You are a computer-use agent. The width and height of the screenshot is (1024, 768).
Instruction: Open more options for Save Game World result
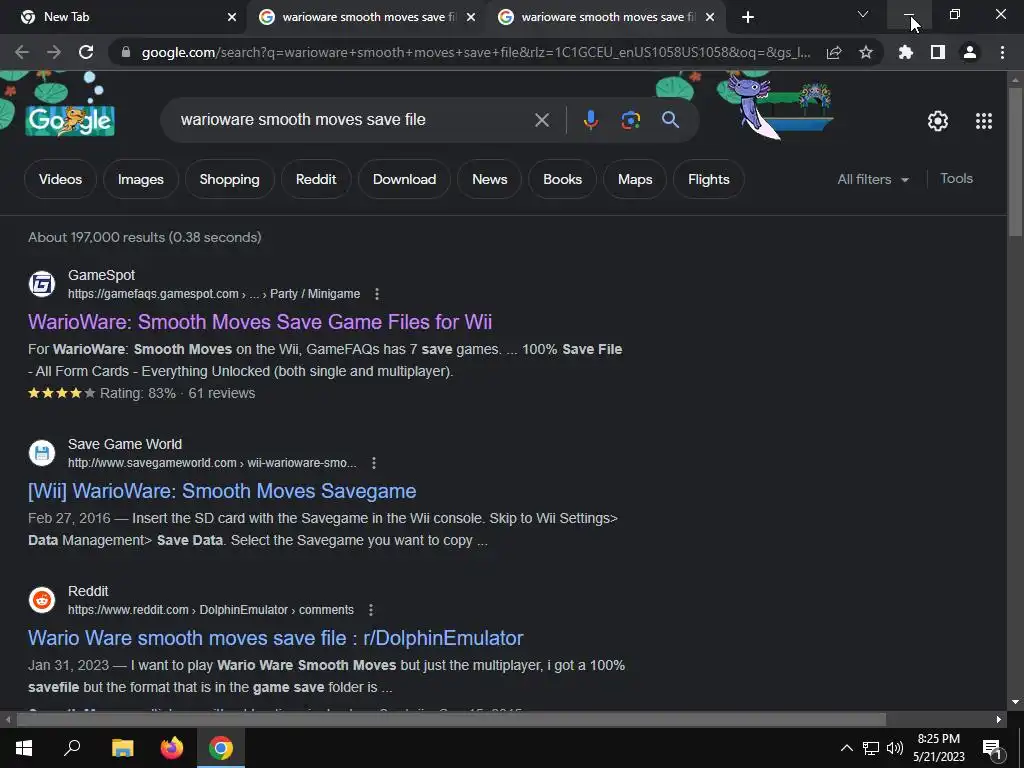click(x=374, y=463)
